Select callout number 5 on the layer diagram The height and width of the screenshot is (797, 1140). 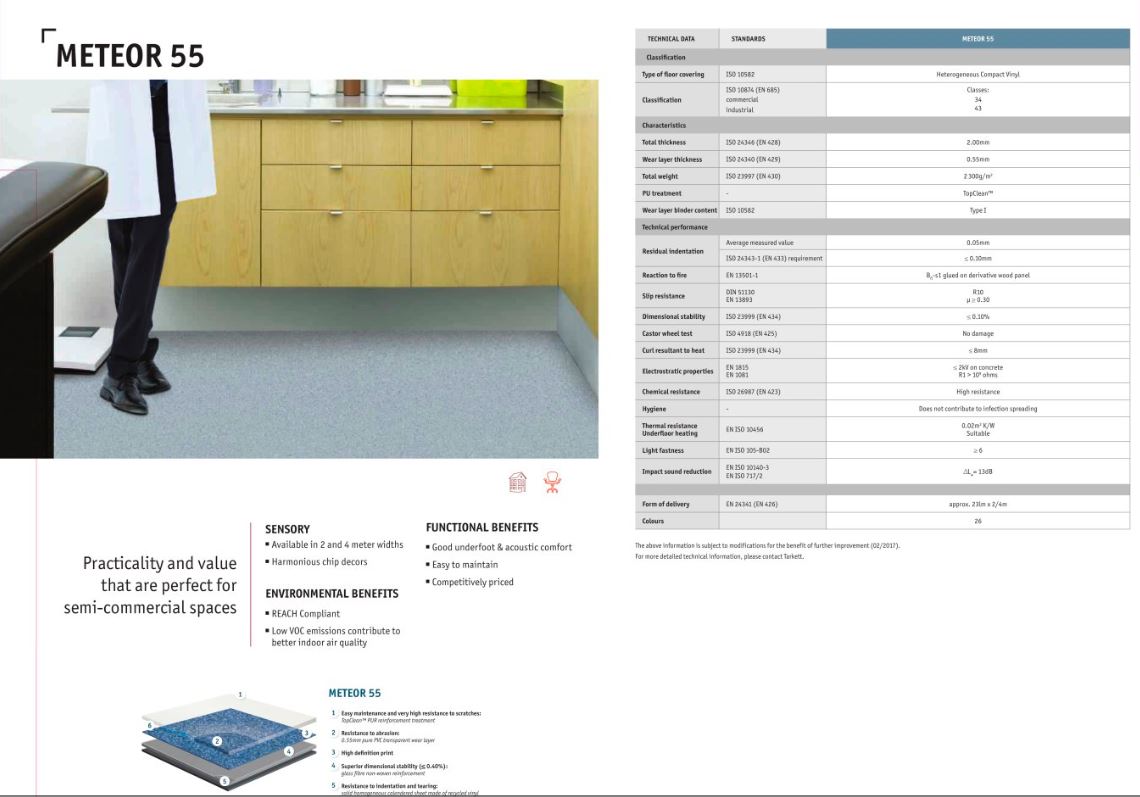pos(225,781)
